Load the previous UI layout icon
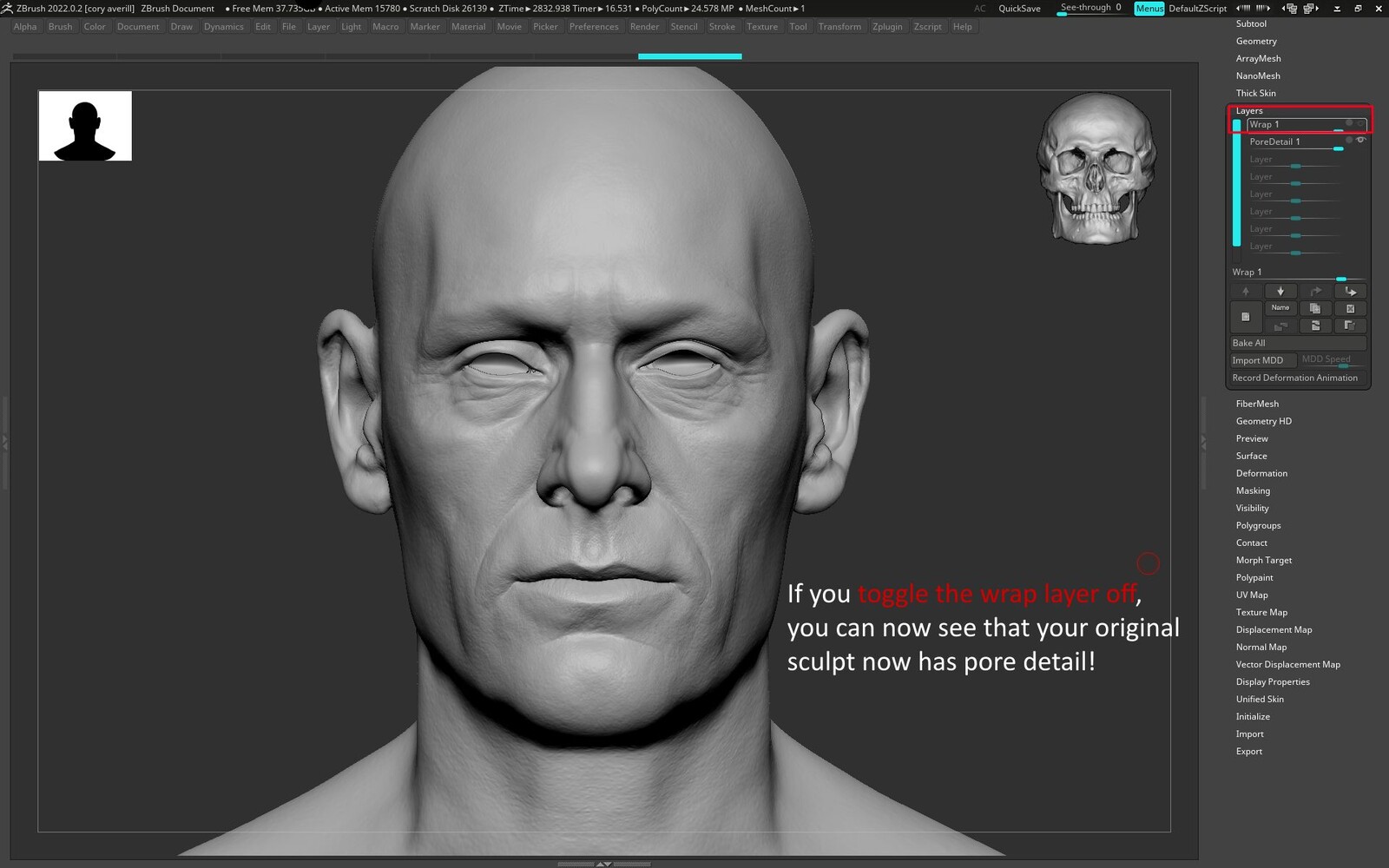This screenshot has width=1389, height=868. [1289, 8]
